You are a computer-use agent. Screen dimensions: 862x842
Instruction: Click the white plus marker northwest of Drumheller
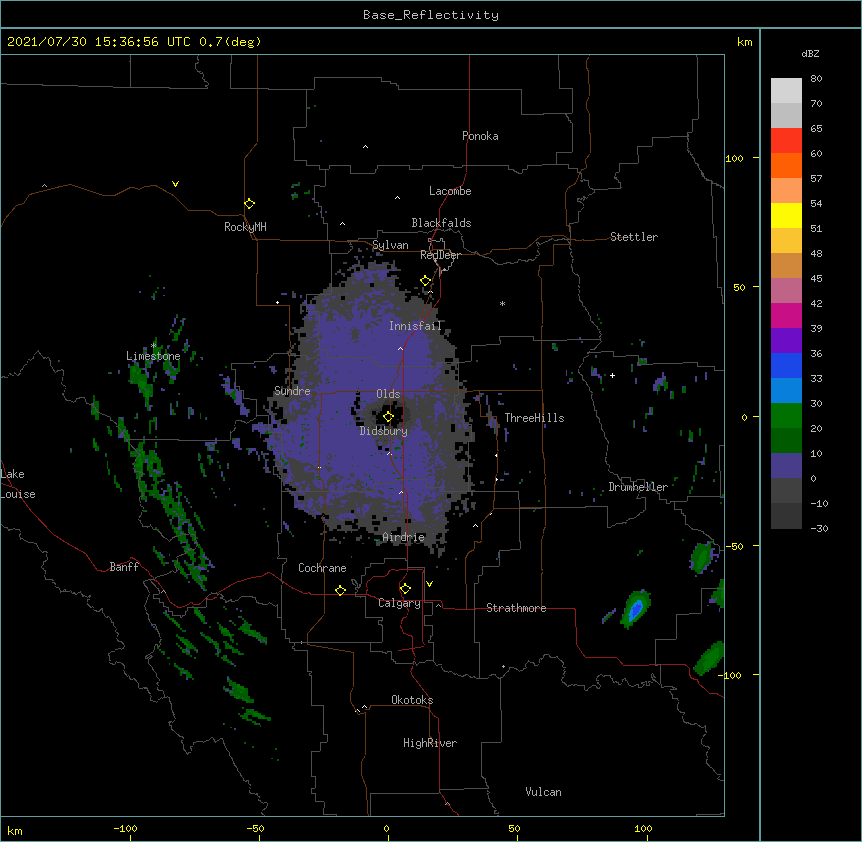tap(612, 375)
